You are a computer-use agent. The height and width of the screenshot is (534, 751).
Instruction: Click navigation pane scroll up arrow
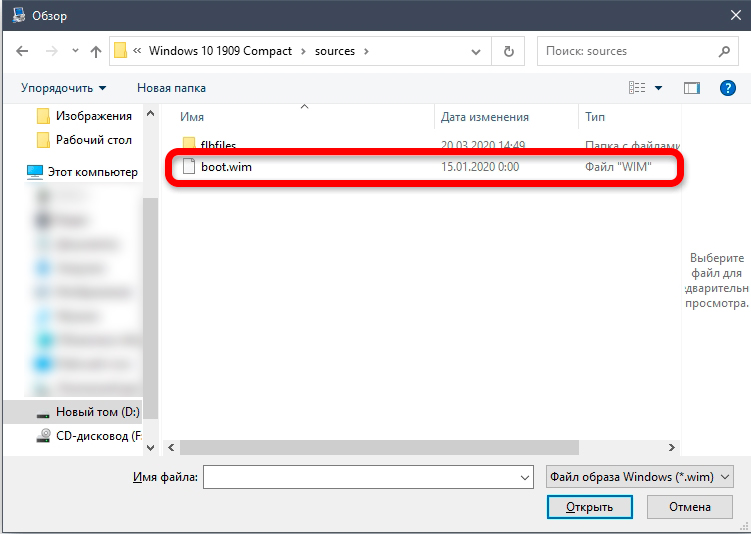click(x=150, y=114)
